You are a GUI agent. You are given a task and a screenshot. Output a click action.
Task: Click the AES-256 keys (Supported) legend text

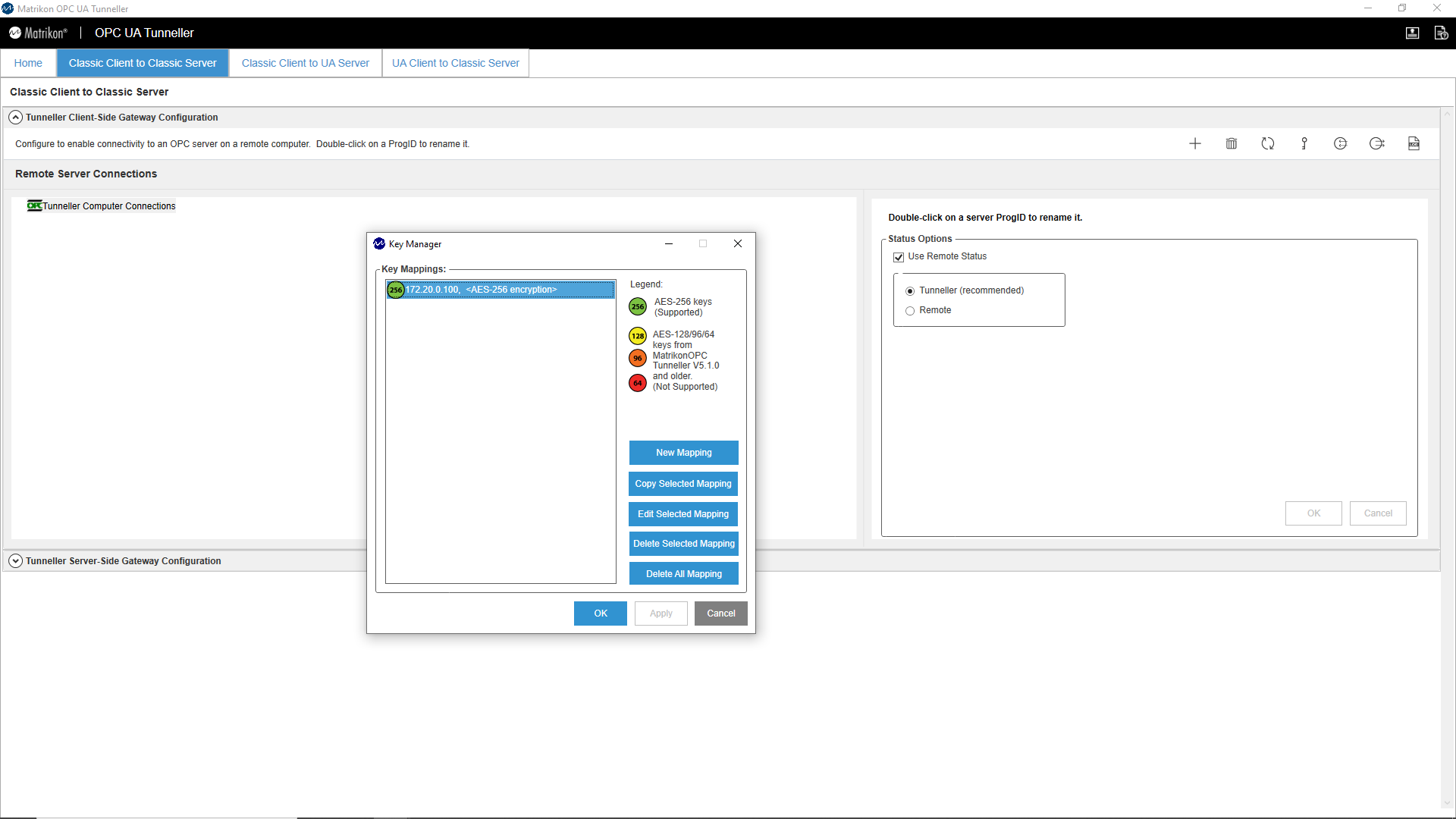click(682, 307)
